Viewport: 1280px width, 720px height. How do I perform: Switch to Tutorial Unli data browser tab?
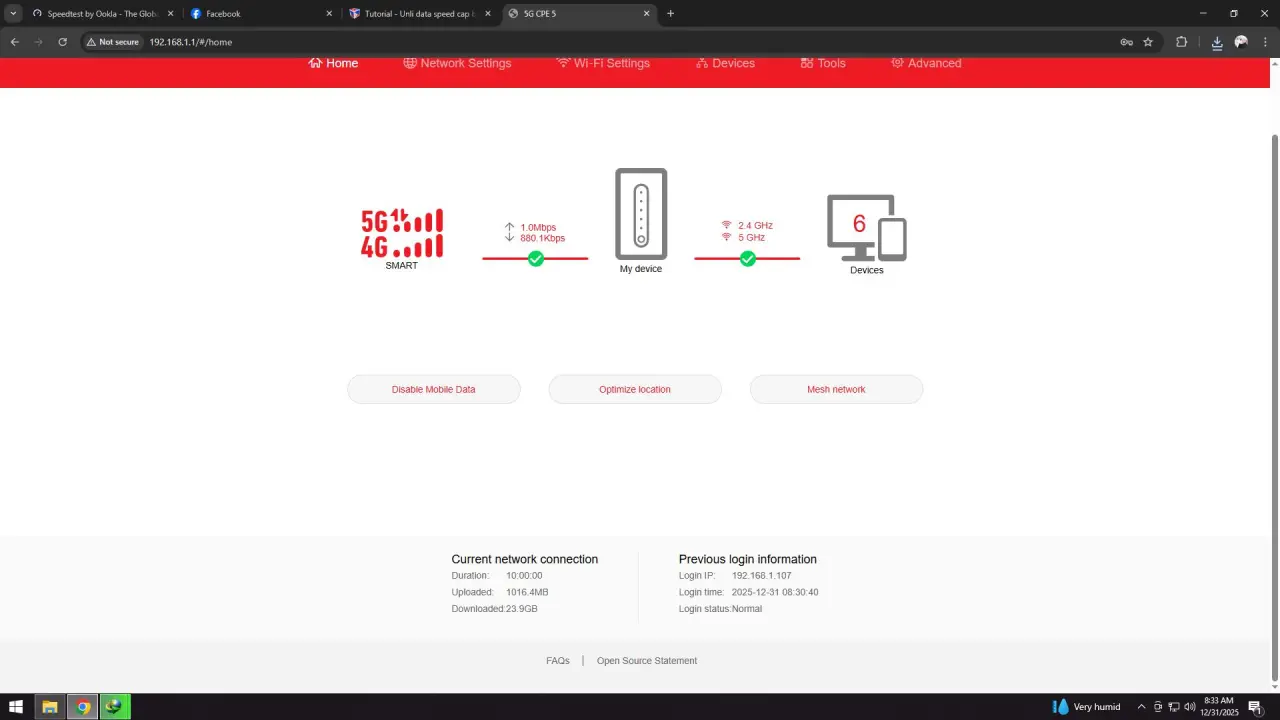click(x=420, y=14)
